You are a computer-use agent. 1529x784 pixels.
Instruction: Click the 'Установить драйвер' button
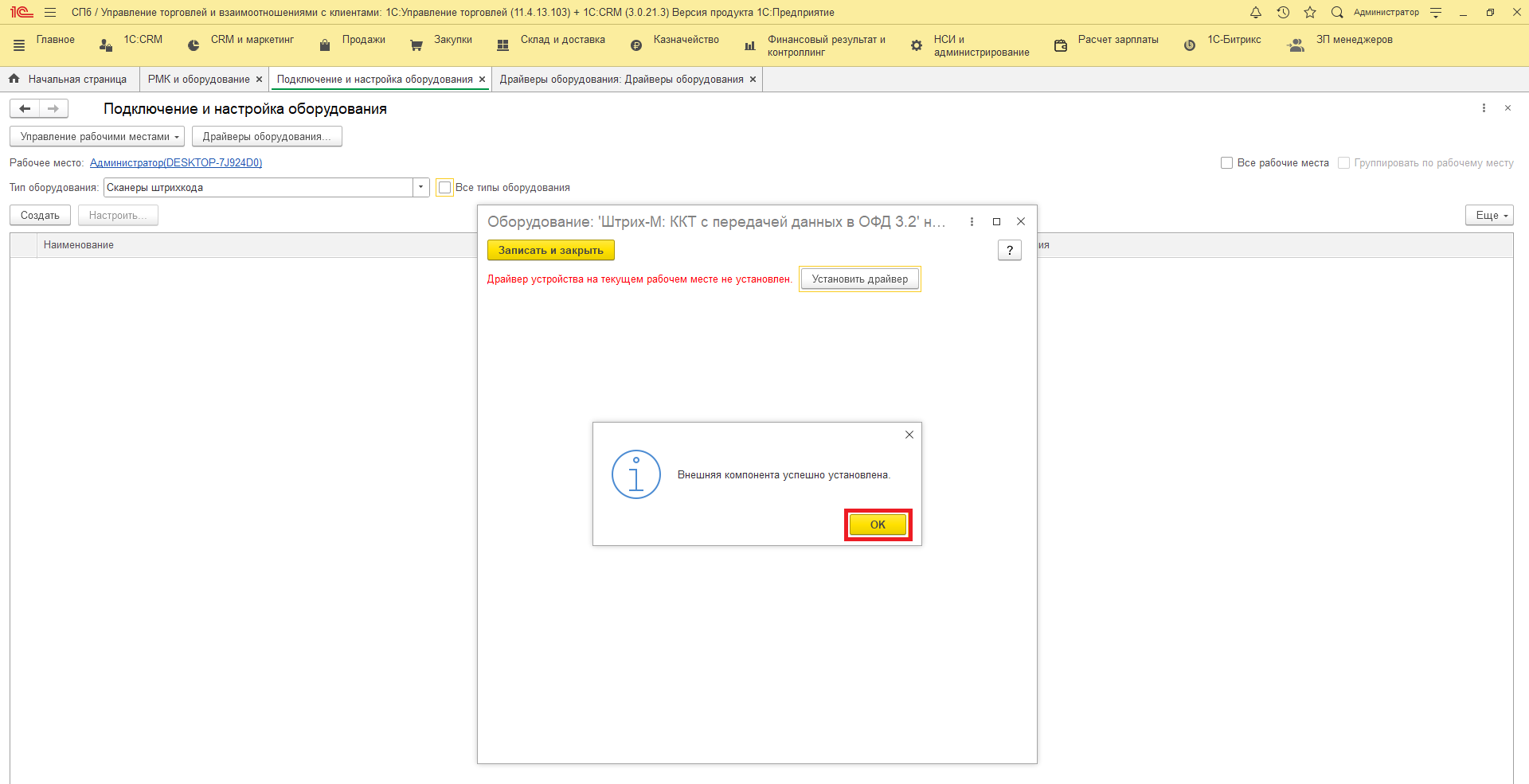[x=859, y=279]
